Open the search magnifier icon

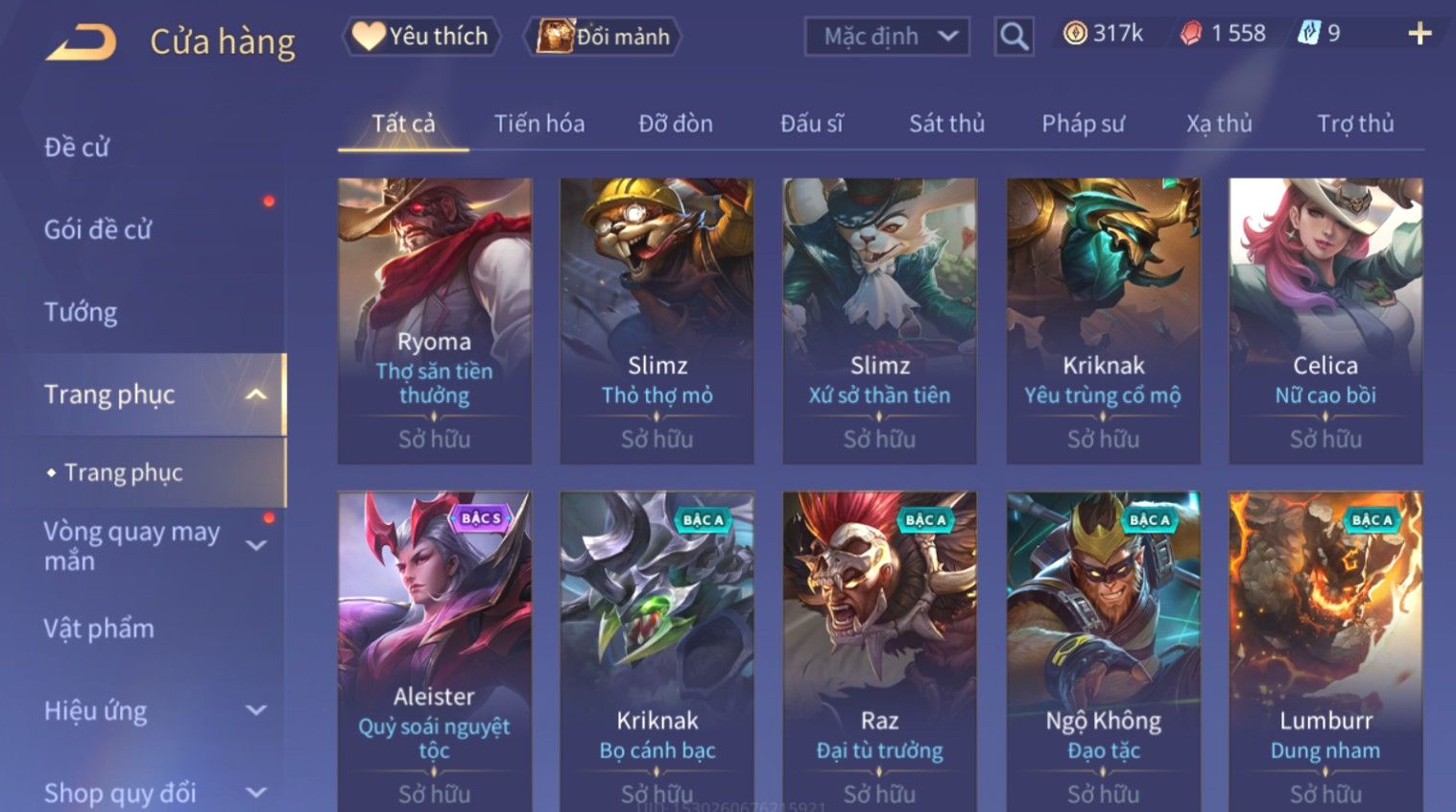click(1014, 37)
